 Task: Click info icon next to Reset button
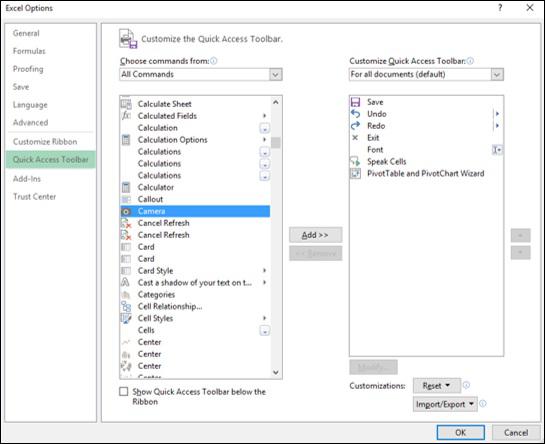tap(466, 385)
